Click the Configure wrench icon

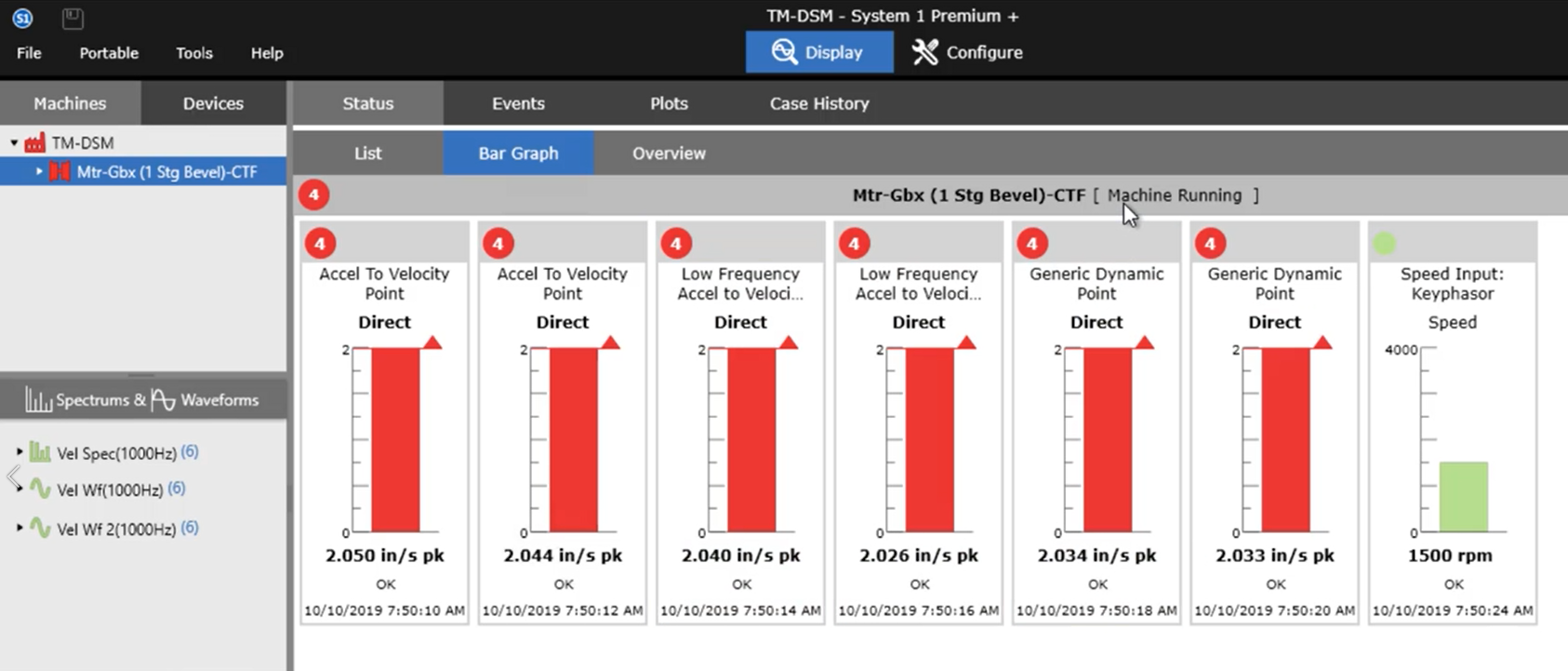[924, 52]
